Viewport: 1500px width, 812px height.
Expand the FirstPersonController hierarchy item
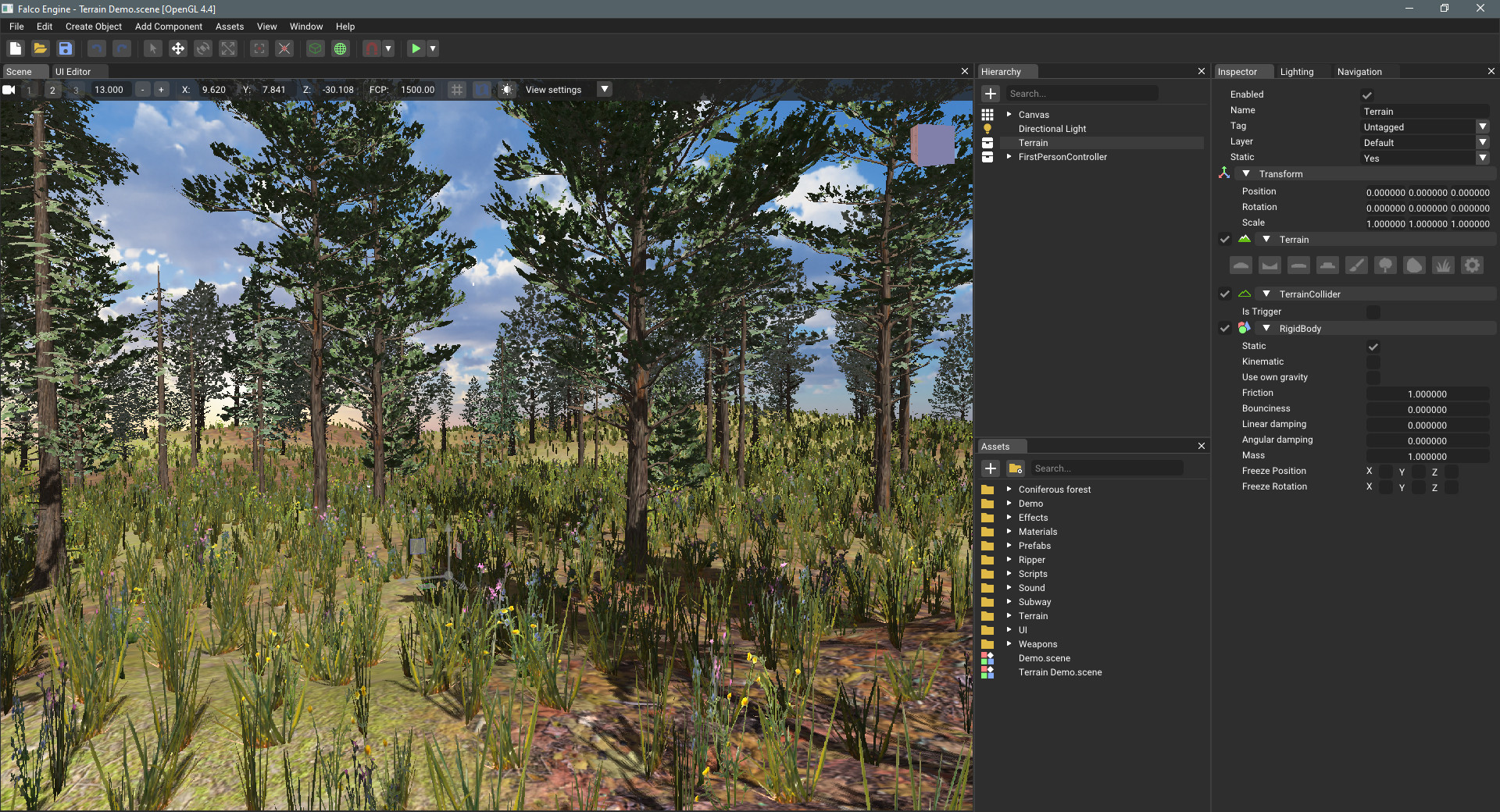(1008, 157)
